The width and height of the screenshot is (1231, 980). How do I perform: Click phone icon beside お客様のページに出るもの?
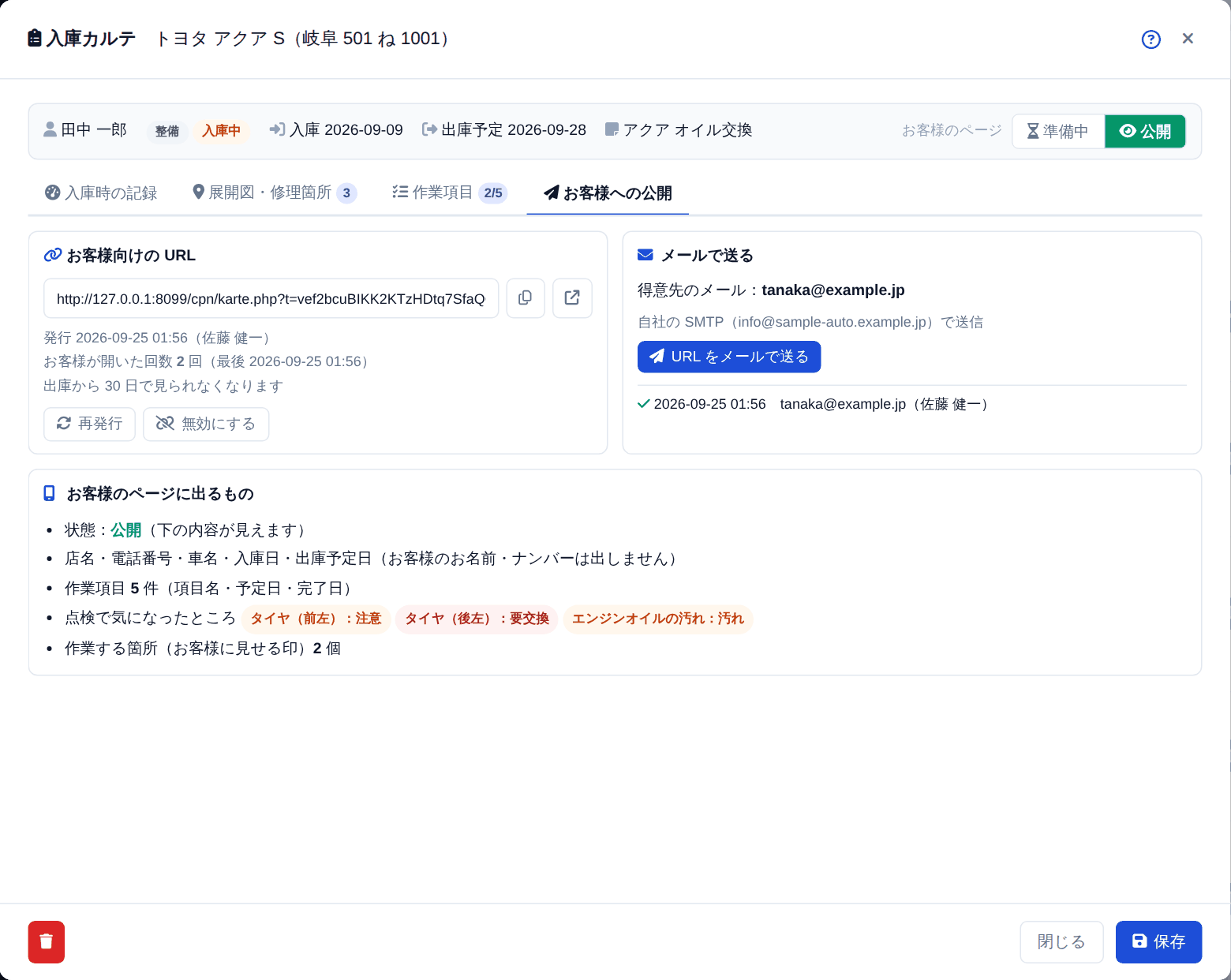pyautogui.click(x=49, y=493)
